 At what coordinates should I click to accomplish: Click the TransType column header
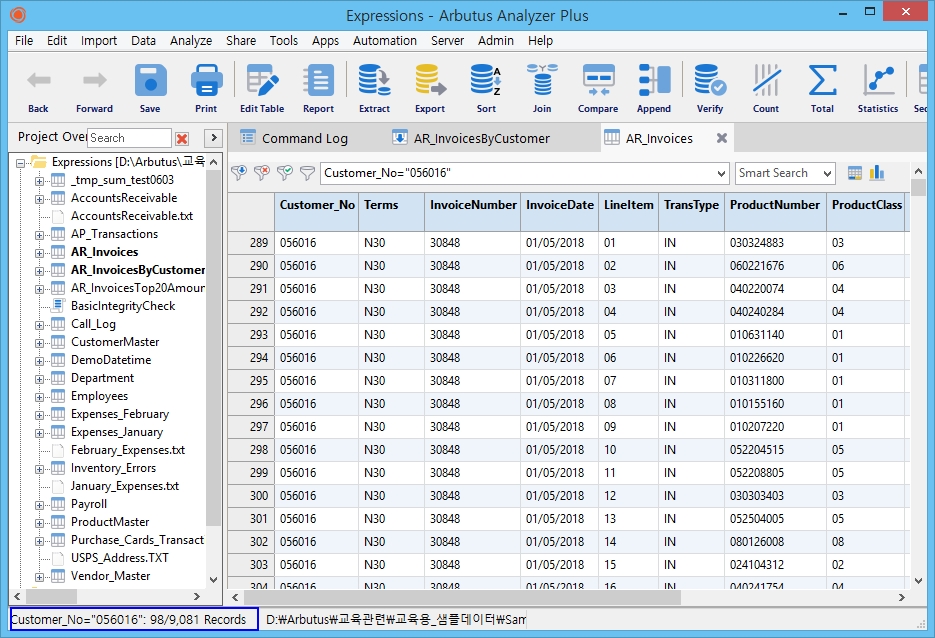coord(692,212)
